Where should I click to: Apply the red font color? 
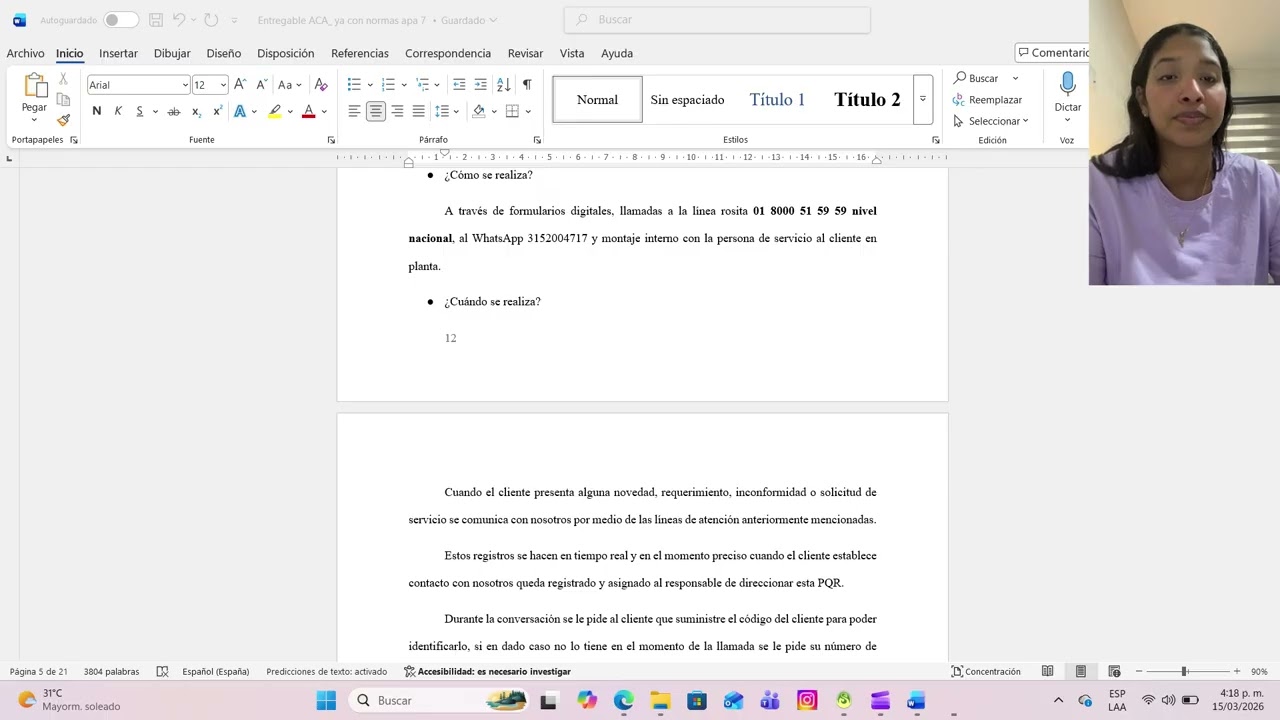tap(308, 111)
